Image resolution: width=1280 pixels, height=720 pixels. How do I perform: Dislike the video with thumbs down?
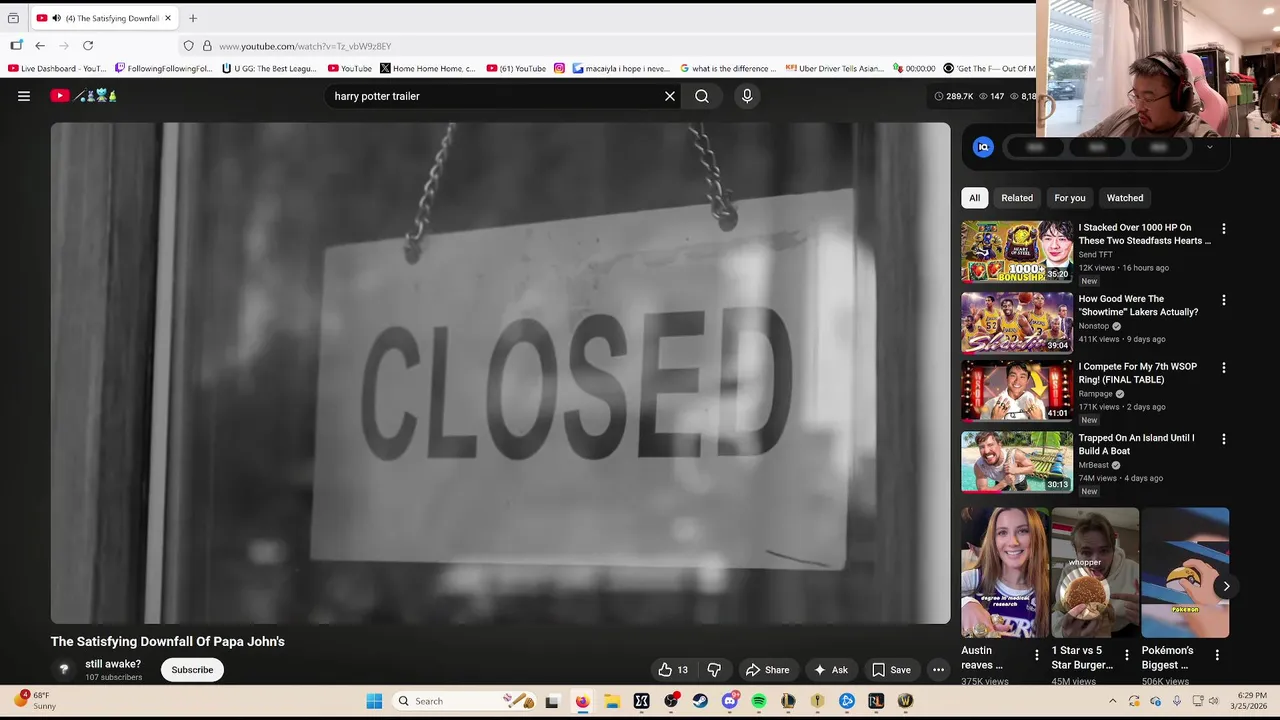[714, 670]
